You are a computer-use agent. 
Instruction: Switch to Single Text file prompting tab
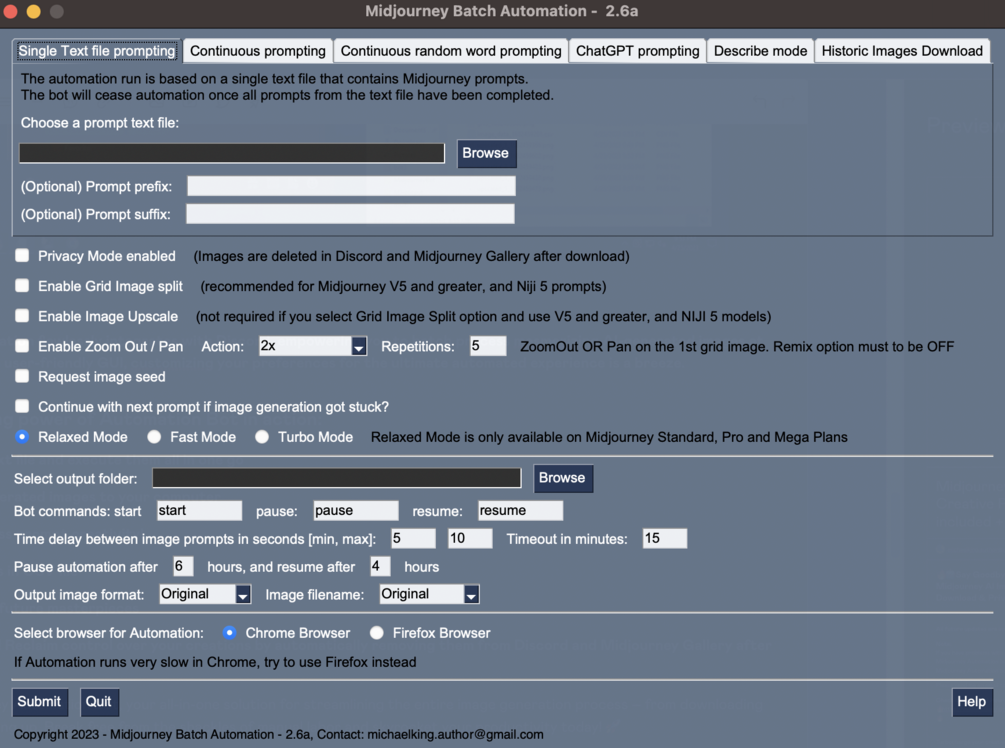[x=97, y=51]
